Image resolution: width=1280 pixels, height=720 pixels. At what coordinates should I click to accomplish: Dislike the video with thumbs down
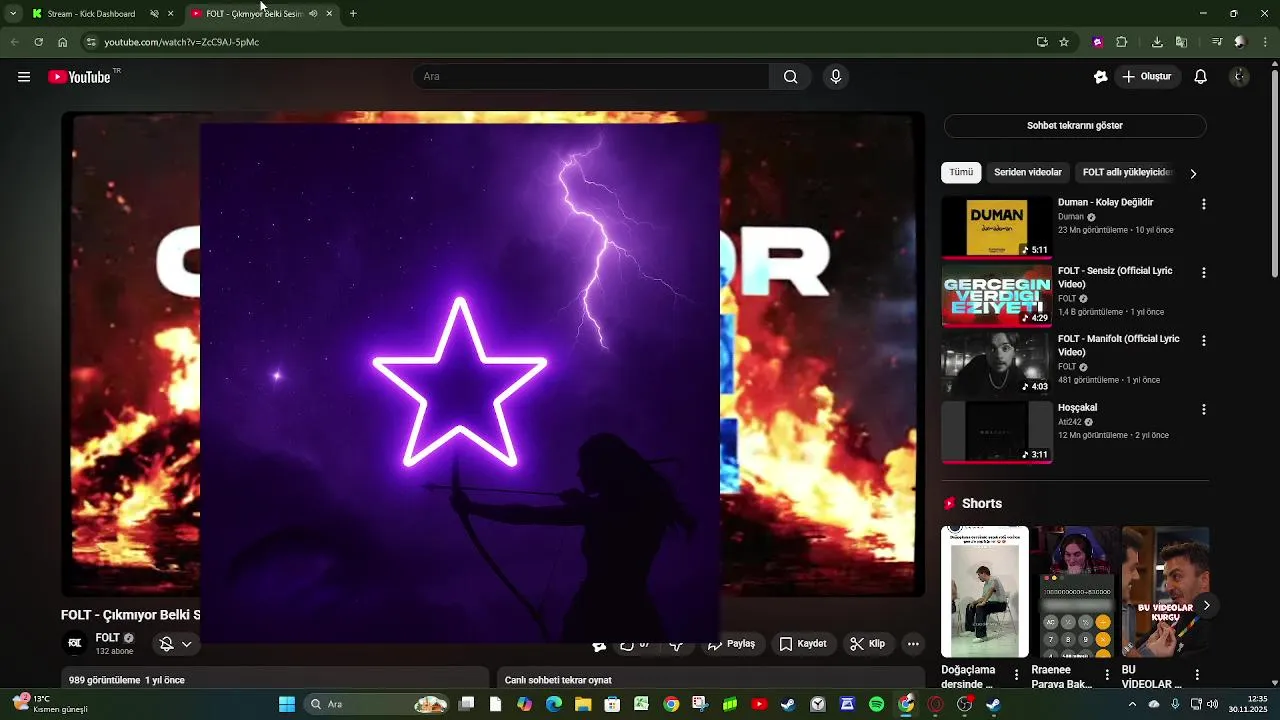(x=676, y=645)
